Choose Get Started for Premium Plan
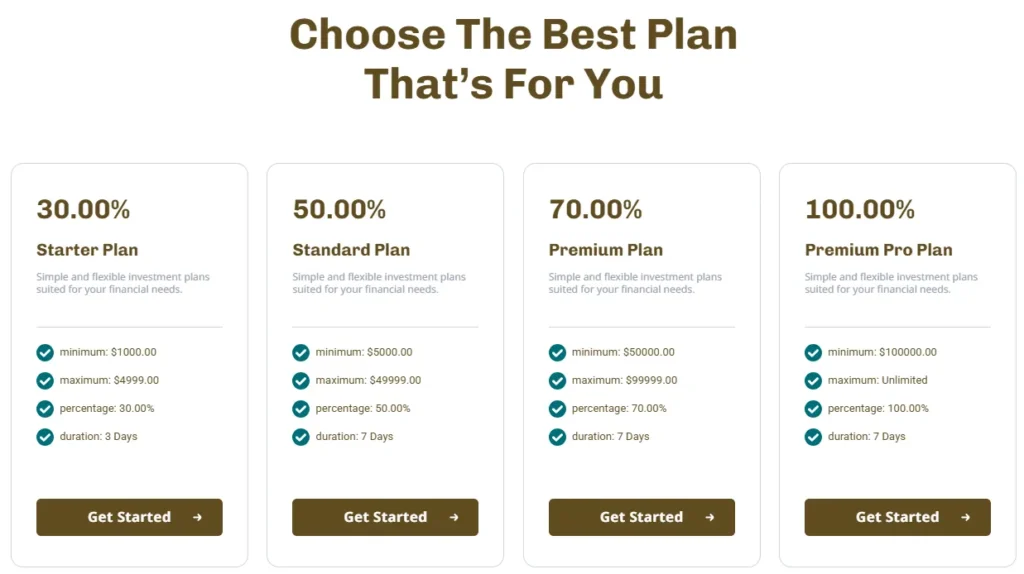 (x=641, y=517)
